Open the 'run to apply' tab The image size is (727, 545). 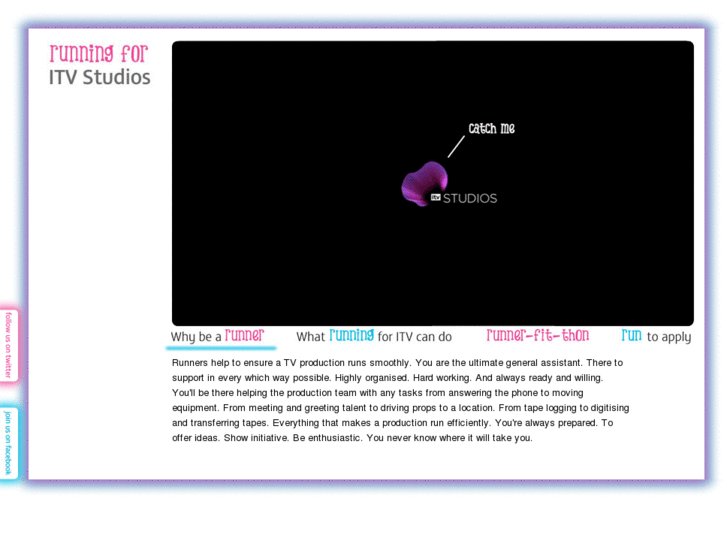coord(656,336)
